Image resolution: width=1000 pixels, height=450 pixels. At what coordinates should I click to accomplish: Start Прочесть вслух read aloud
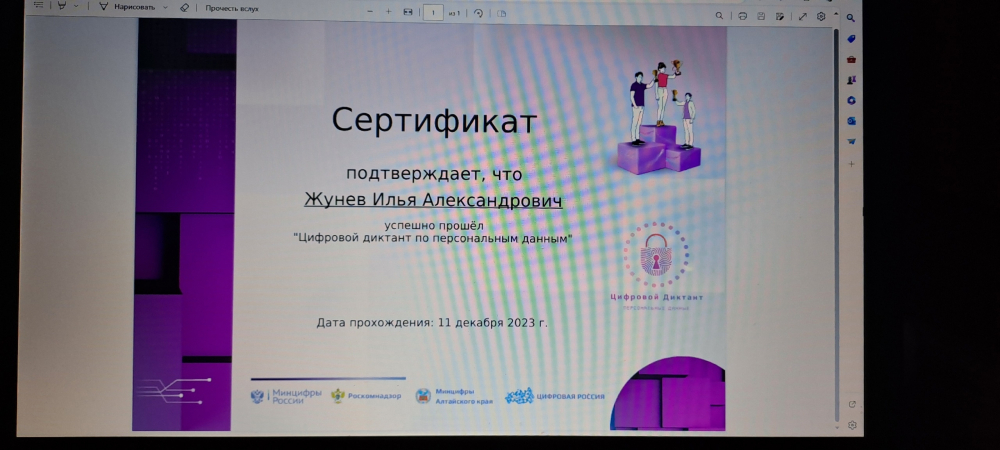pyautogui.click(x=232, y=8)
